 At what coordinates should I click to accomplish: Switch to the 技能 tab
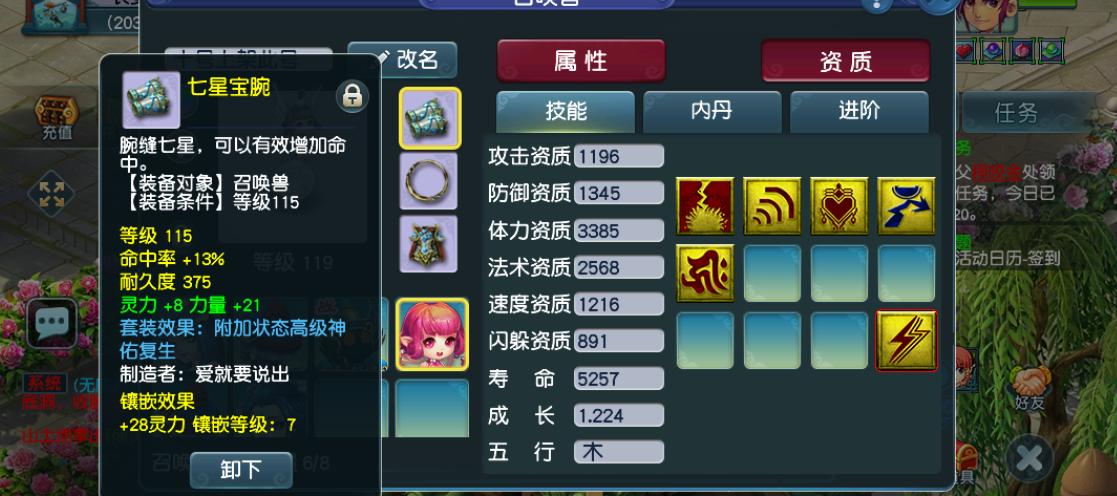(566, 112)
